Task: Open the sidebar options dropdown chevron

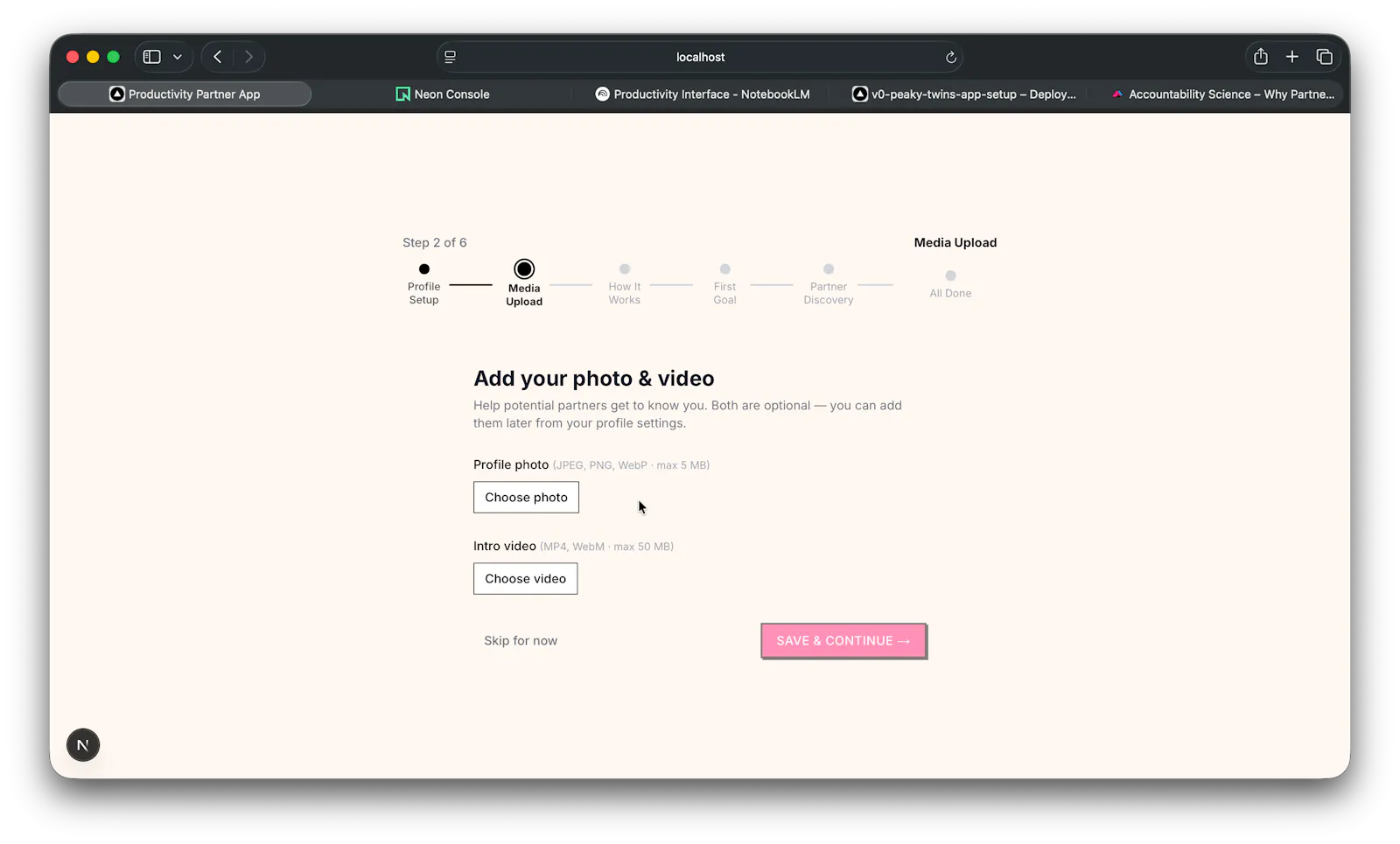Action: click(178, 57)
